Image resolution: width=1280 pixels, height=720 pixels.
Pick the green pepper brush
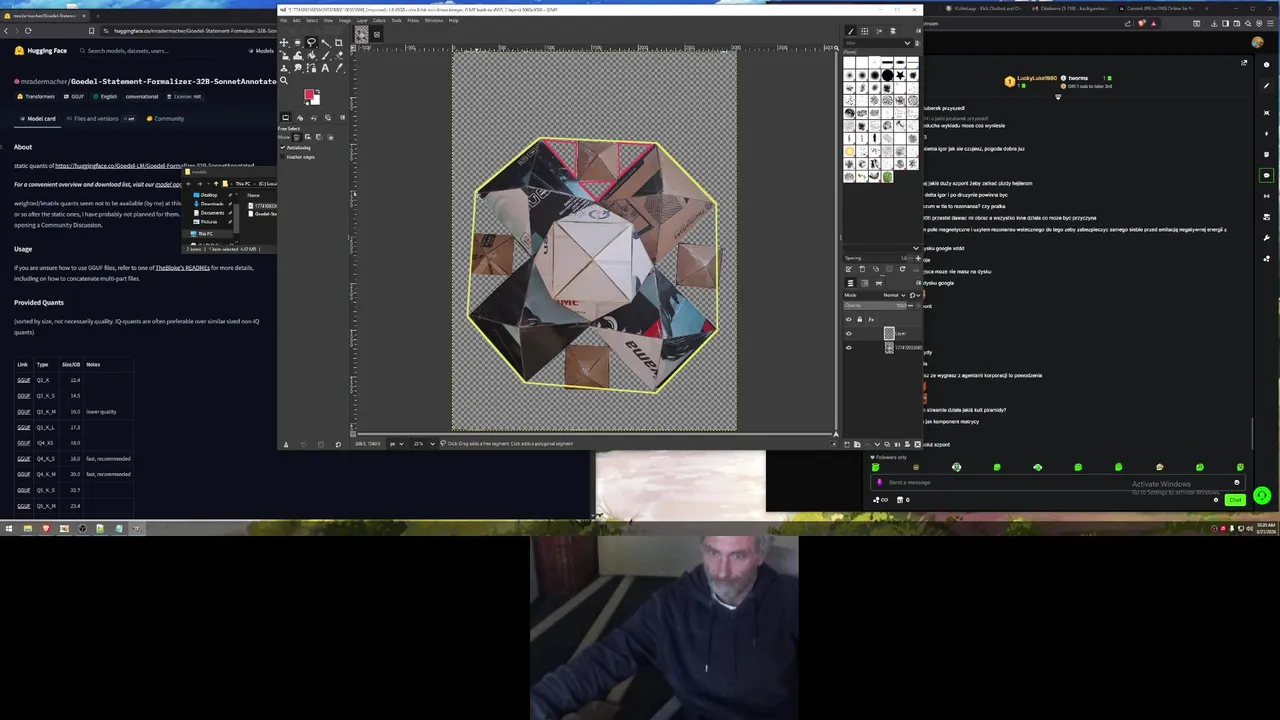pyautogui.click(x=887, y=176)
